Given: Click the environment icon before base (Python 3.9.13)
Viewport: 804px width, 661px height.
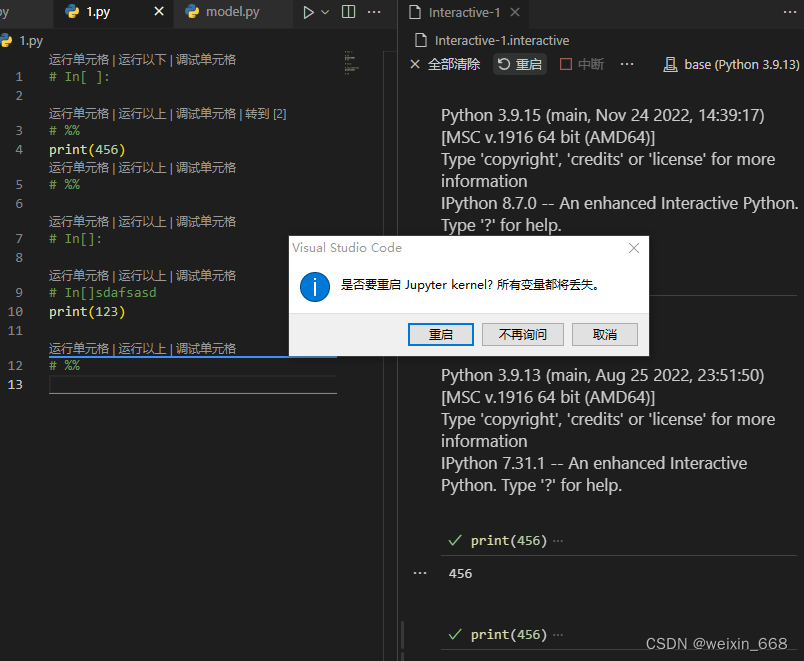Looking at the screenshot, I should (x=669, y=63).
